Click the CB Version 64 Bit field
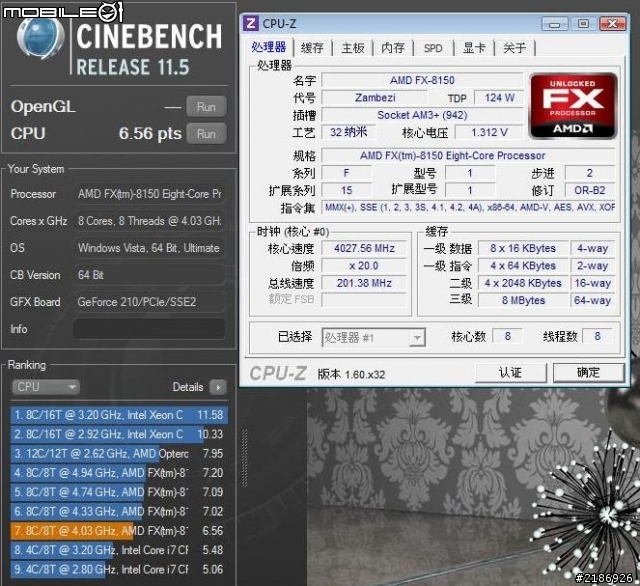Viewport: 640px width, 586px height. click(149, 275)
